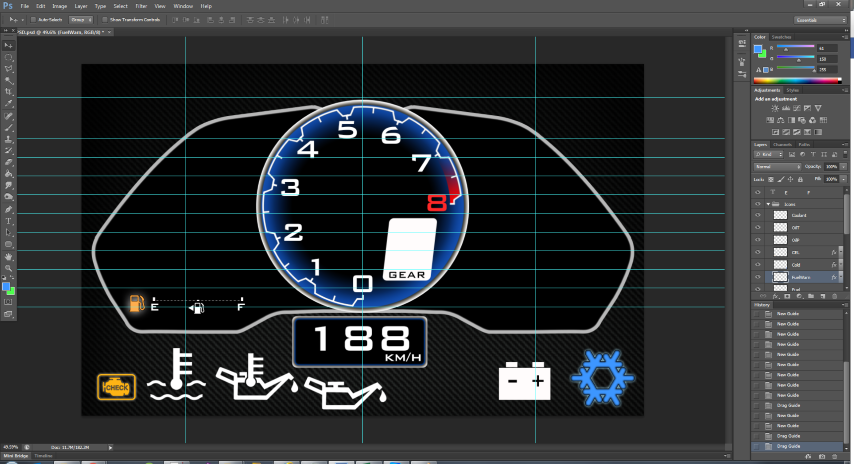Hide the CEL layer
Image resolution: width=854 pixels, height=464 pixels.
[758, 252]
